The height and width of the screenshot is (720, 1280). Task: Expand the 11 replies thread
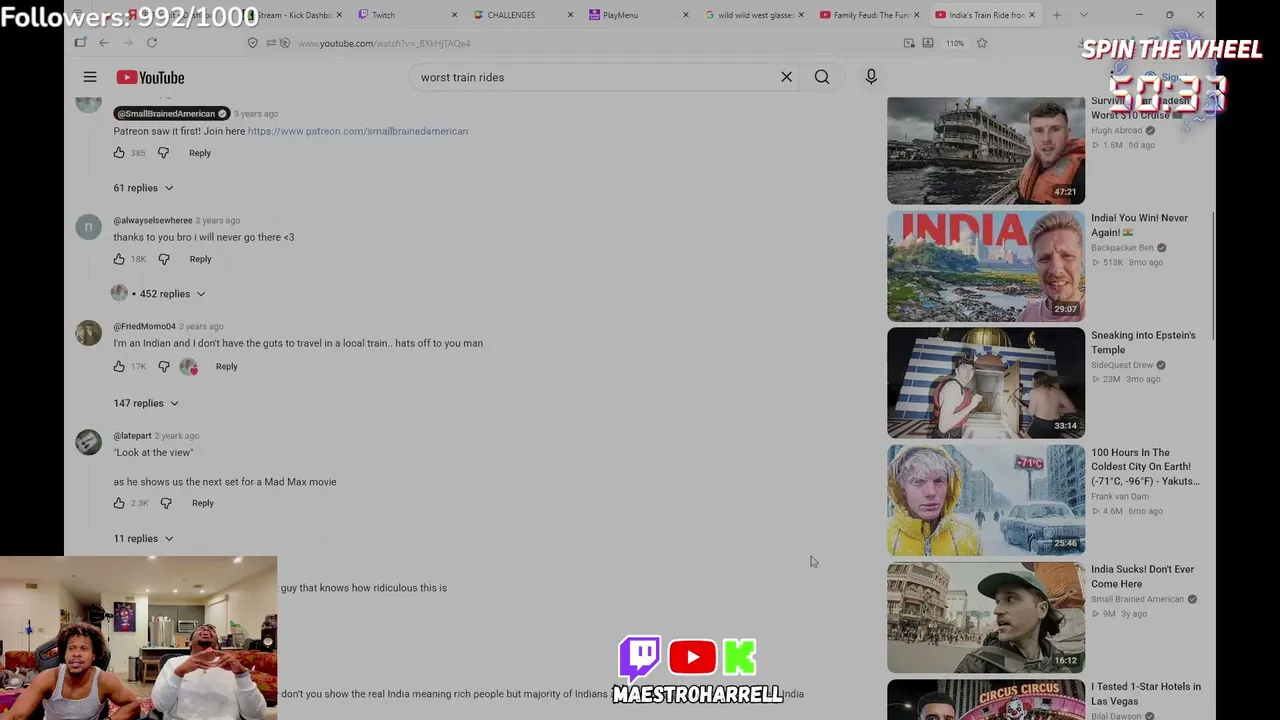(x=144, y=538)
